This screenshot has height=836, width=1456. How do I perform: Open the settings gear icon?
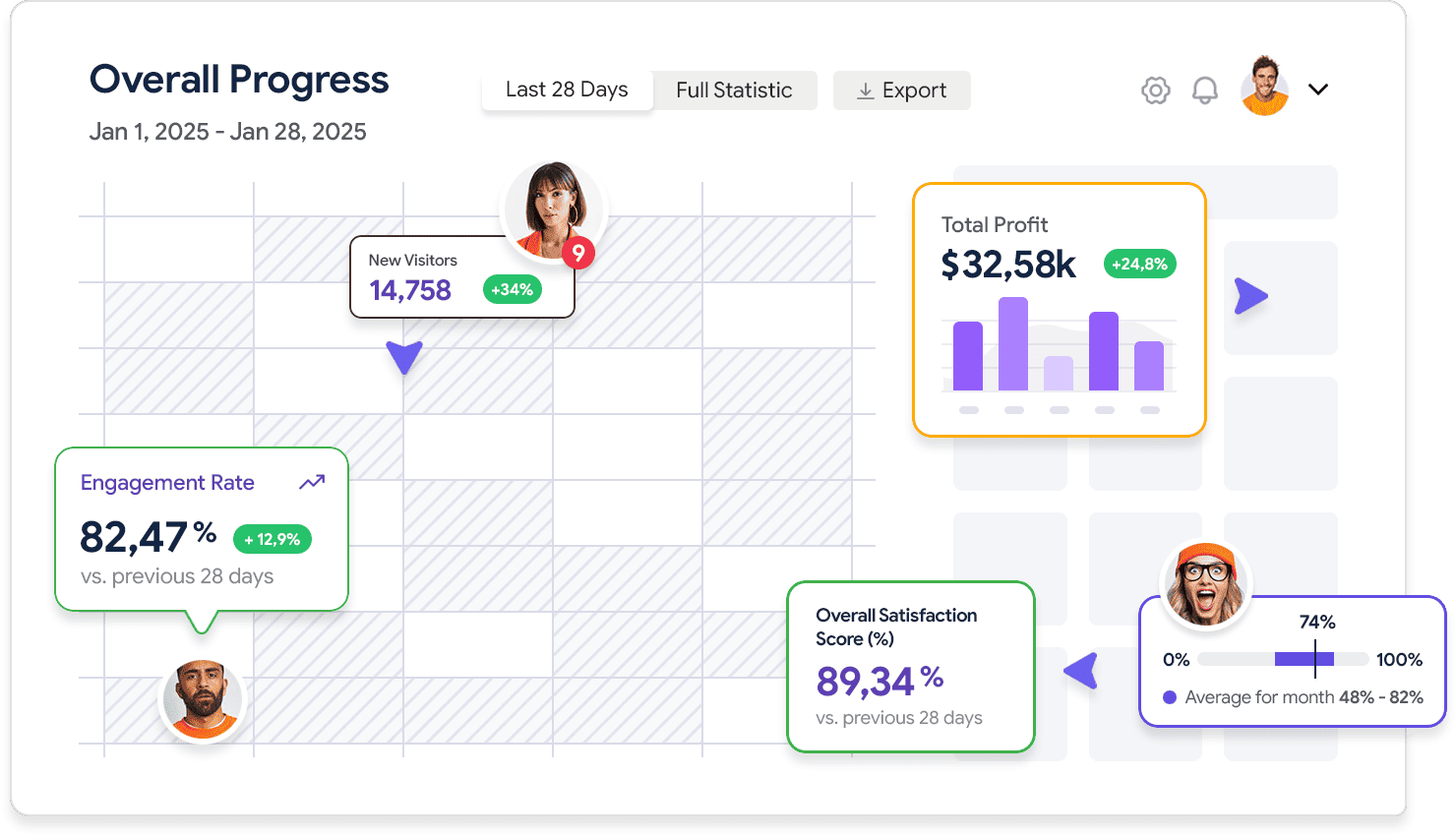[x=1155, y=90]
